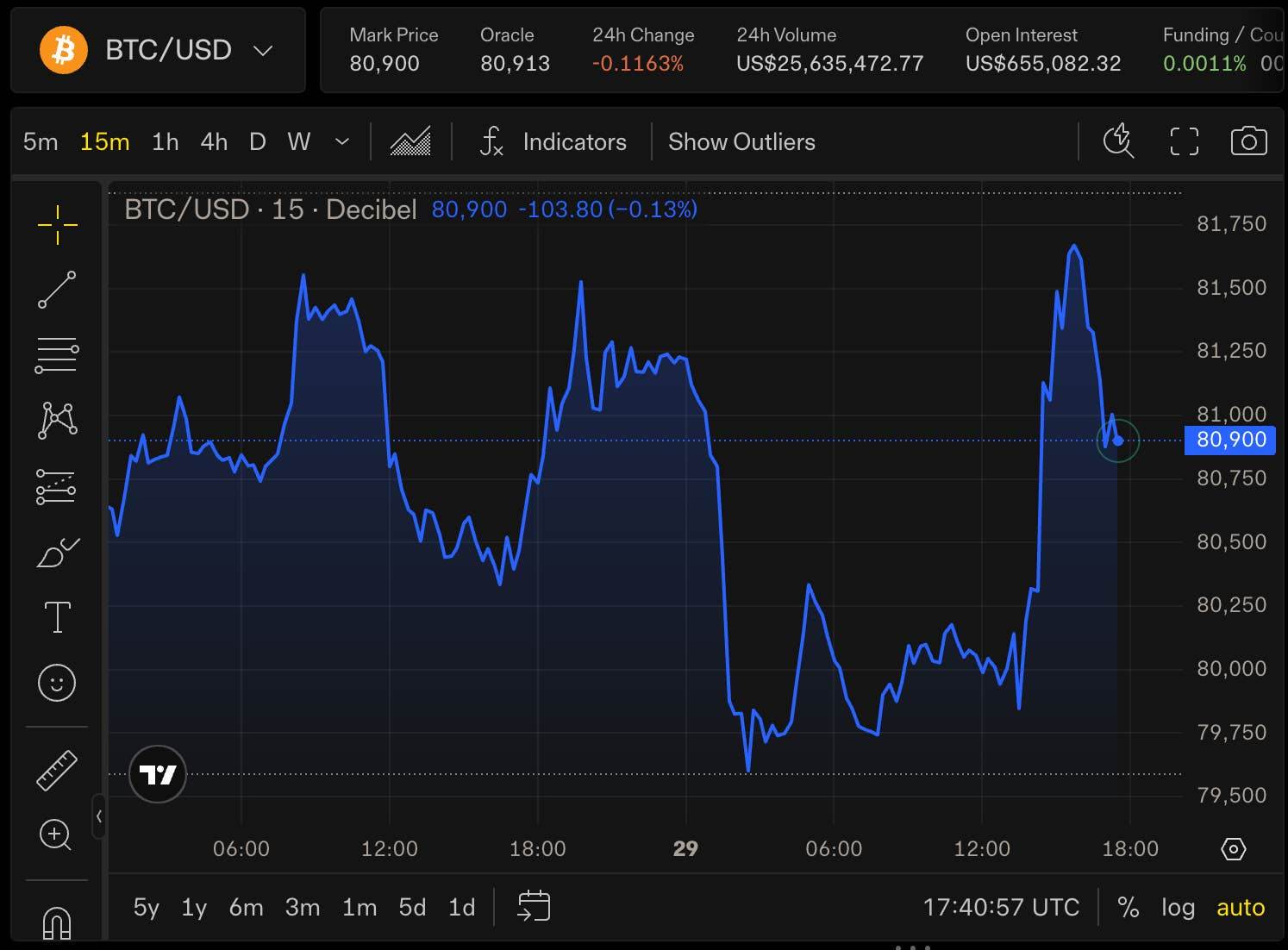Expand more timeframe intervals chevron
Screen dimensions: 1288x950
(342, 141)
